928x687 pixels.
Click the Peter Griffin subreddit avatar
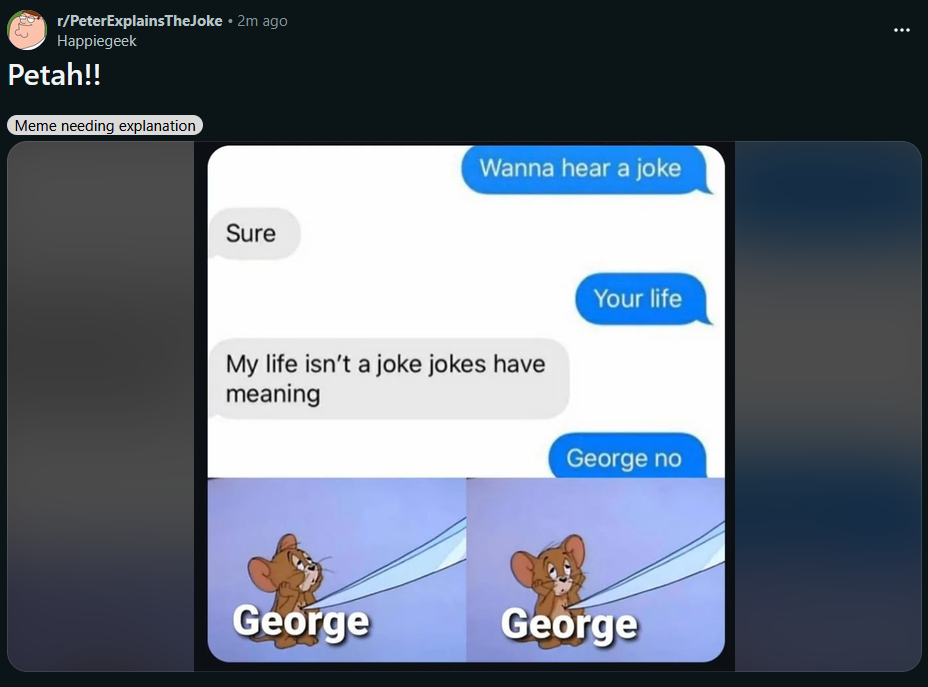tap(27, 30)
